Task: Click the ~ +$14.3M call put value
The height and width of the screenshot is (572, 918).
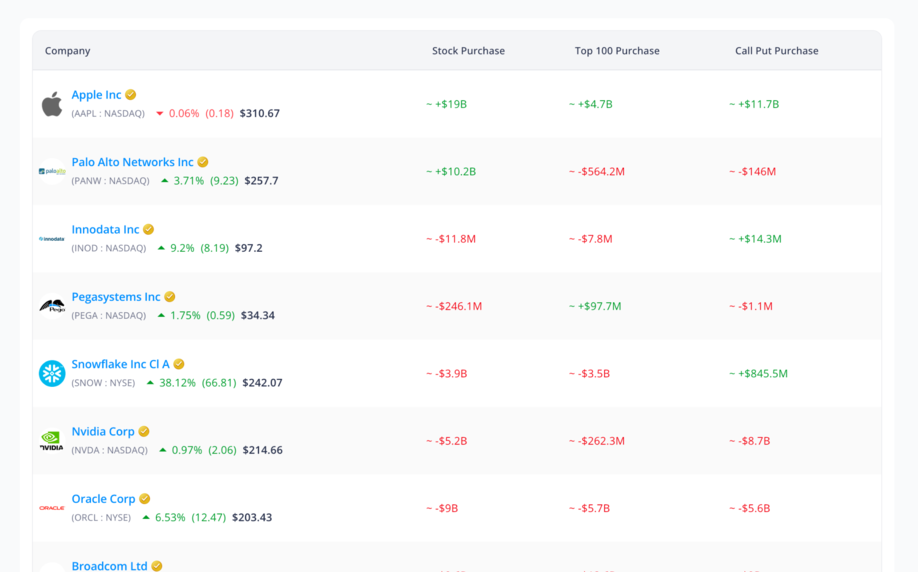Action: click(x=755, y=239)
